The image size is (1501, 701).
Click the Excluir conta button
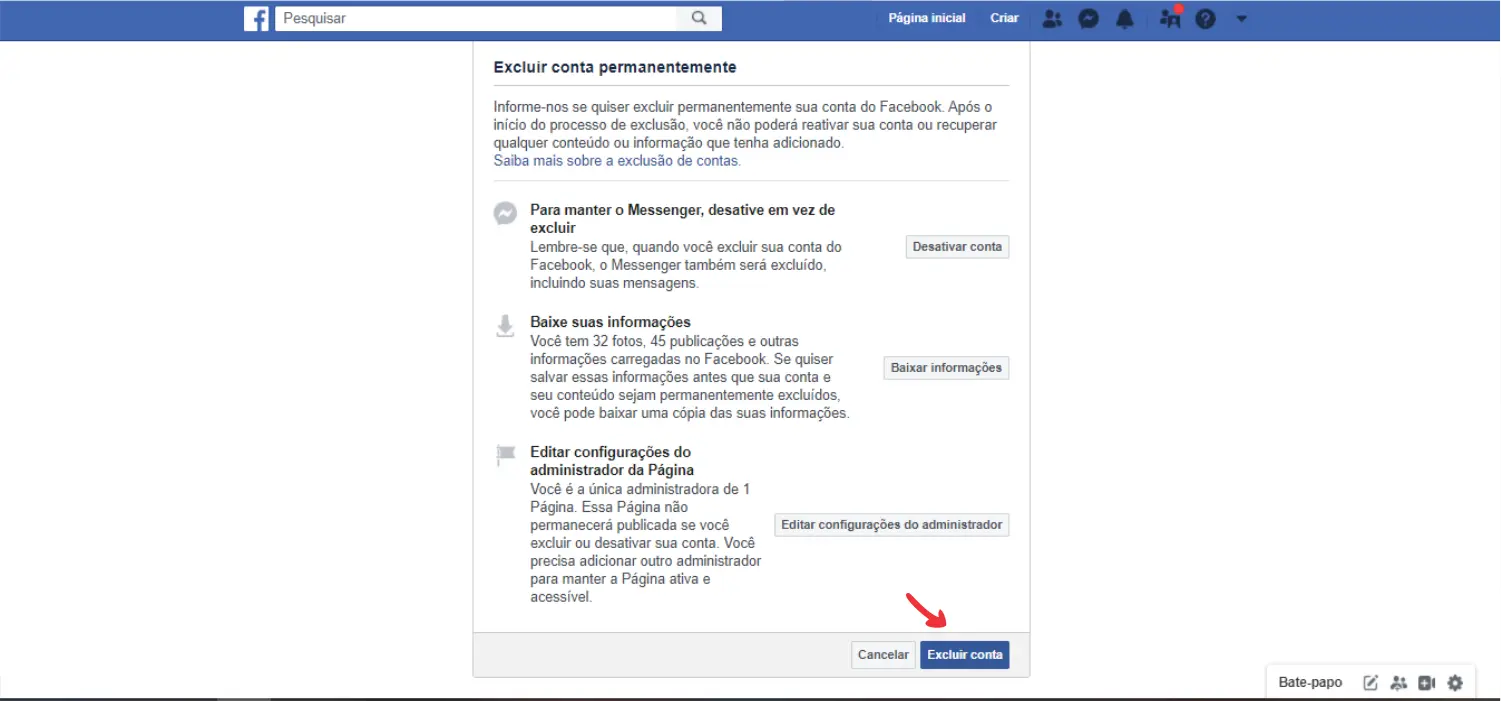click(964, 655)
